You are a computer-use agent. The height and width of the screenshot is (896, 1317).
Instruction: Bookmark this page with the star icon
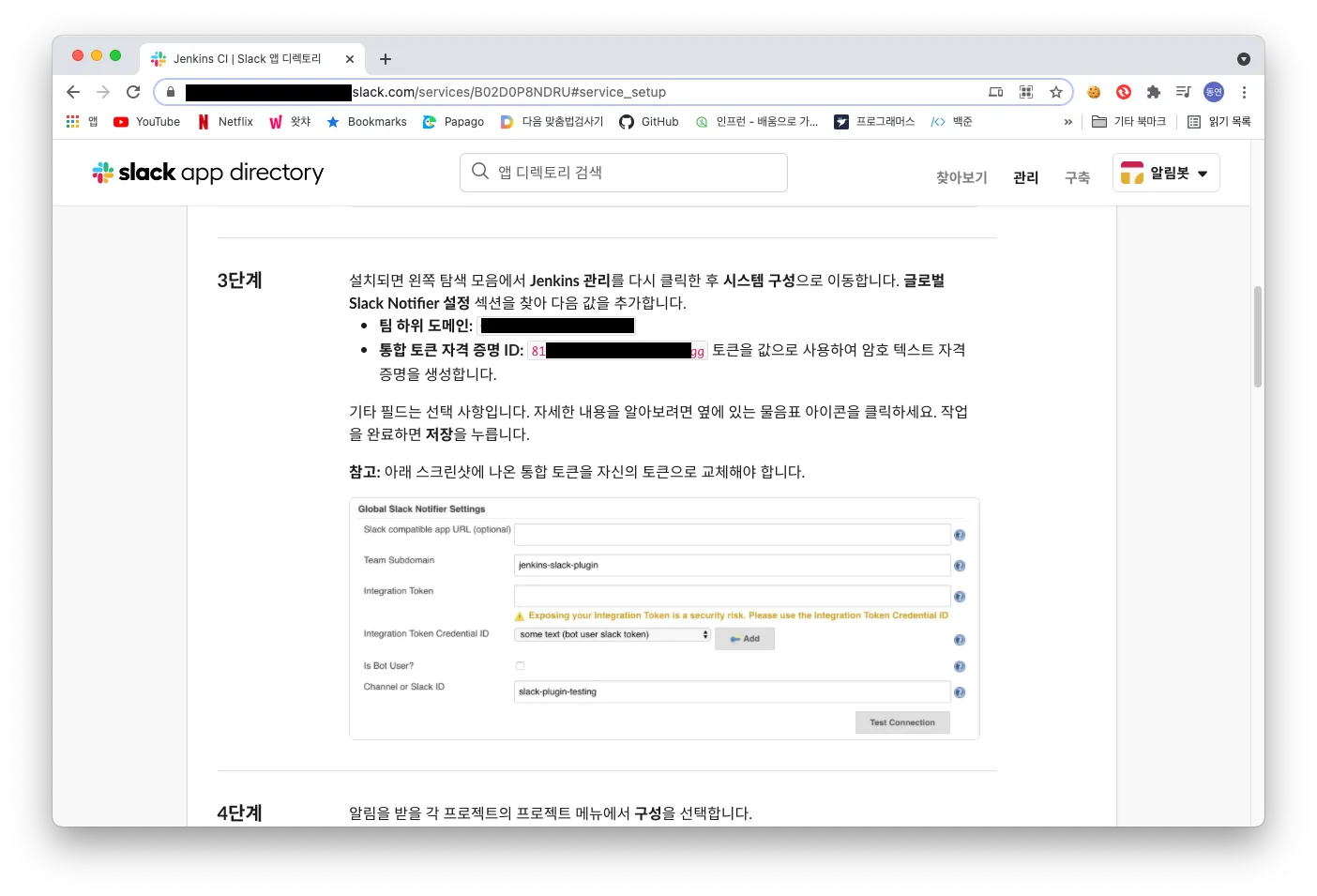click(1056, 92)
